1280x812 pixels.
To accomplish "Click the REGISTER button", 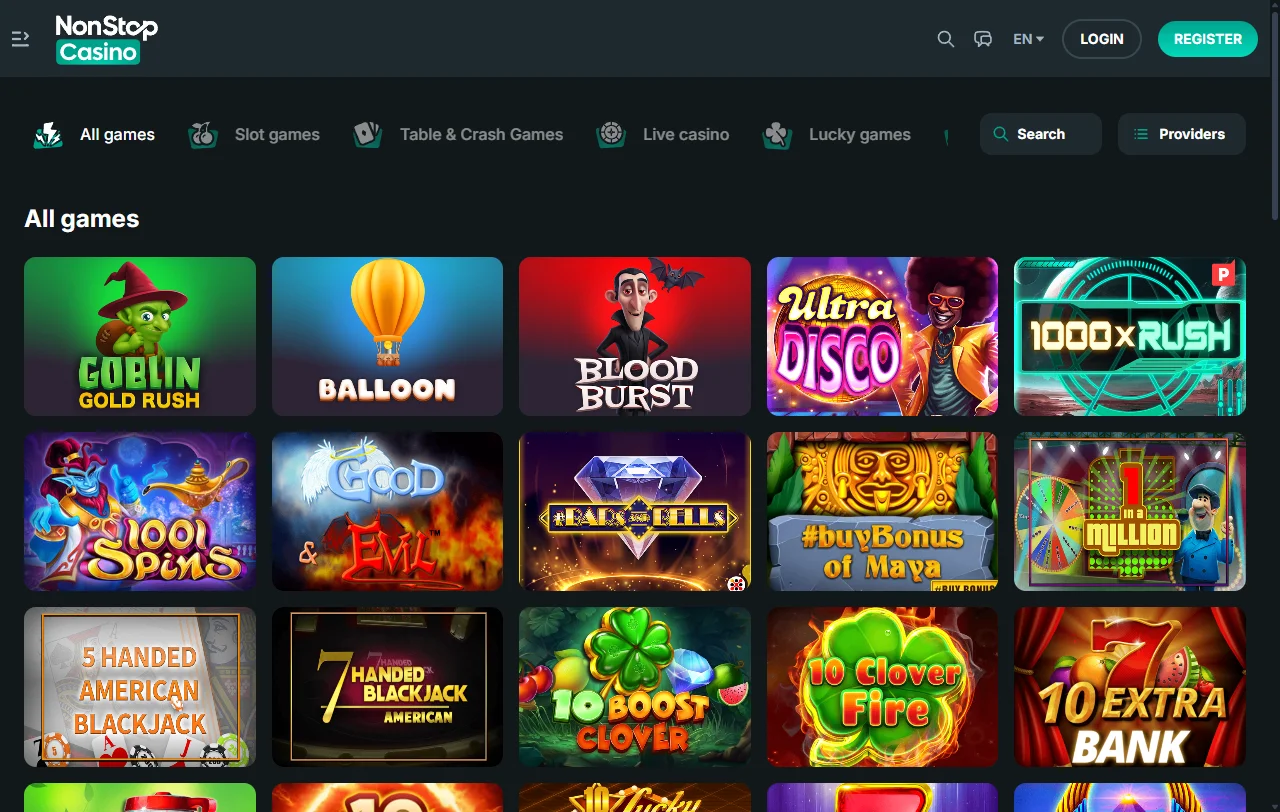I will [1208, 39].
